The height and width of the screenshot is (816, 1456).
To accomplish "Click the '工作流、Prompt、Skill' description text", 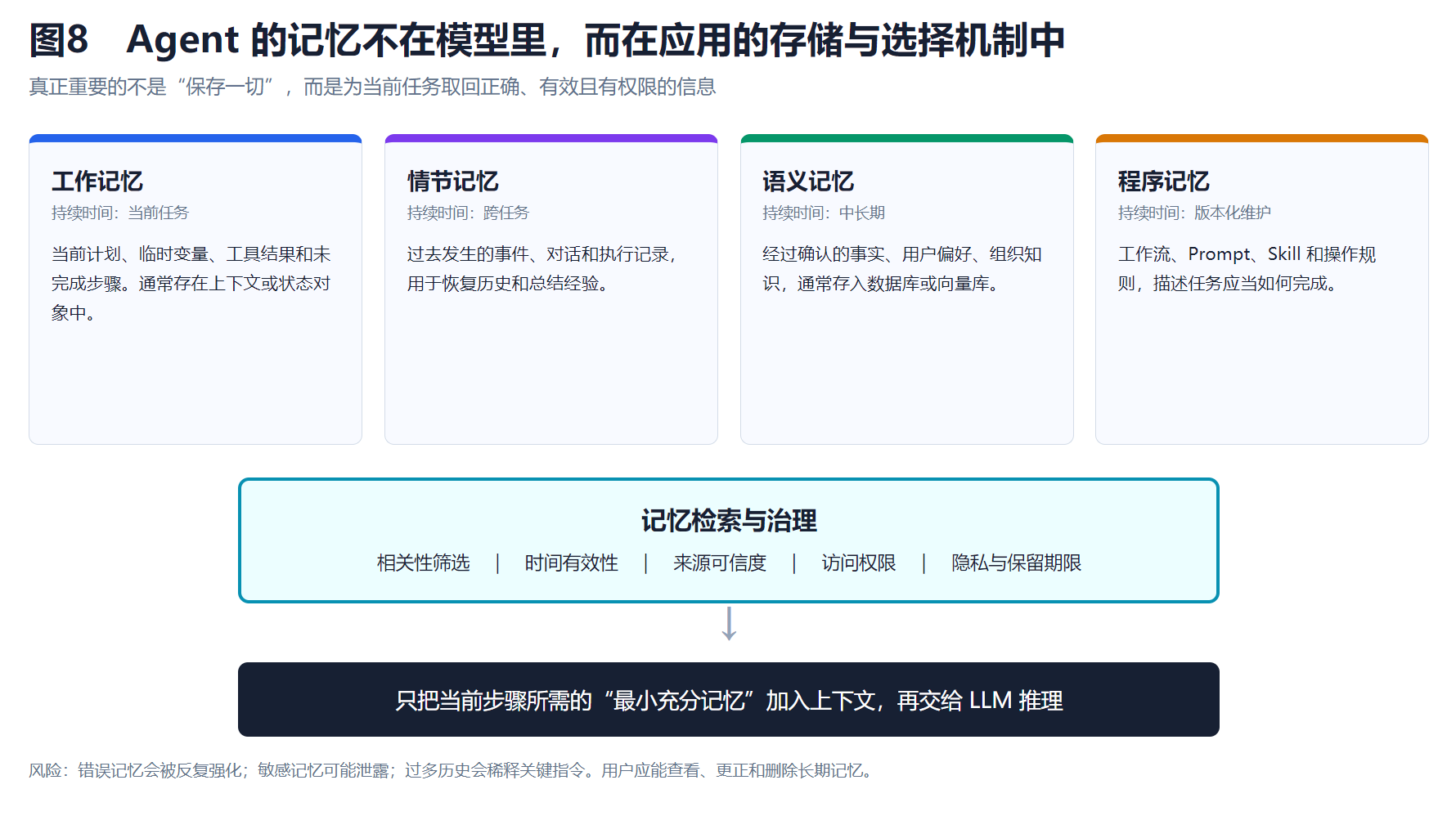I will pos(1247,269).
